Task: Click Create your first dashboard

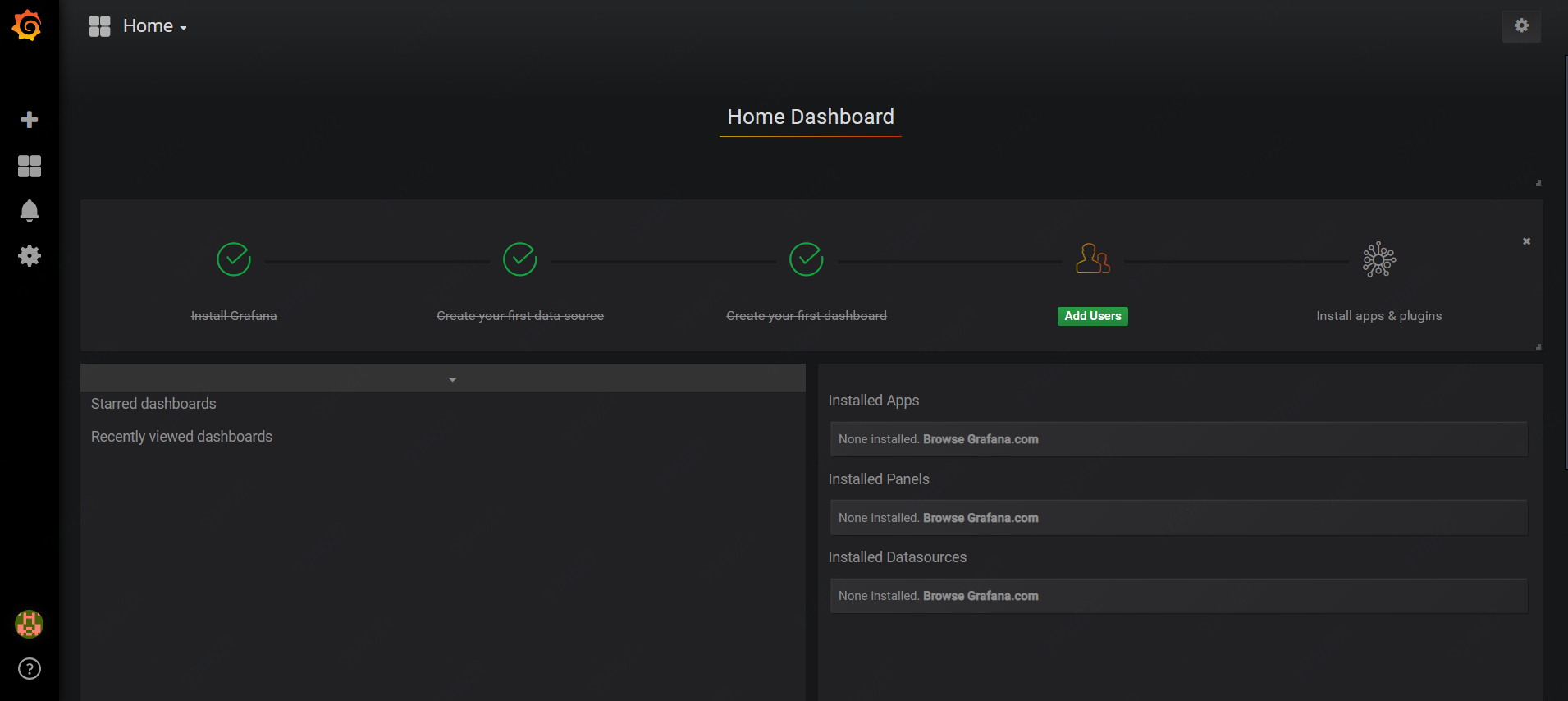Action: [x=807, y=316]
